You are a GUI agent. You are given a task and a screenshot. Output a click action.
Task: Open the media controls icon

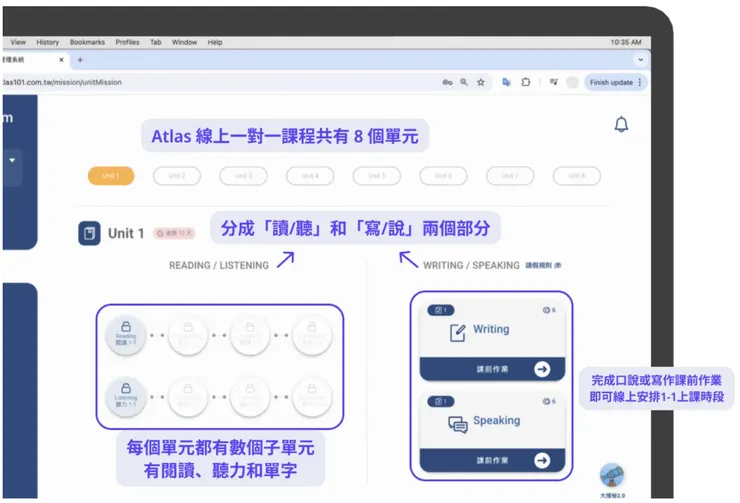point(554,82)
